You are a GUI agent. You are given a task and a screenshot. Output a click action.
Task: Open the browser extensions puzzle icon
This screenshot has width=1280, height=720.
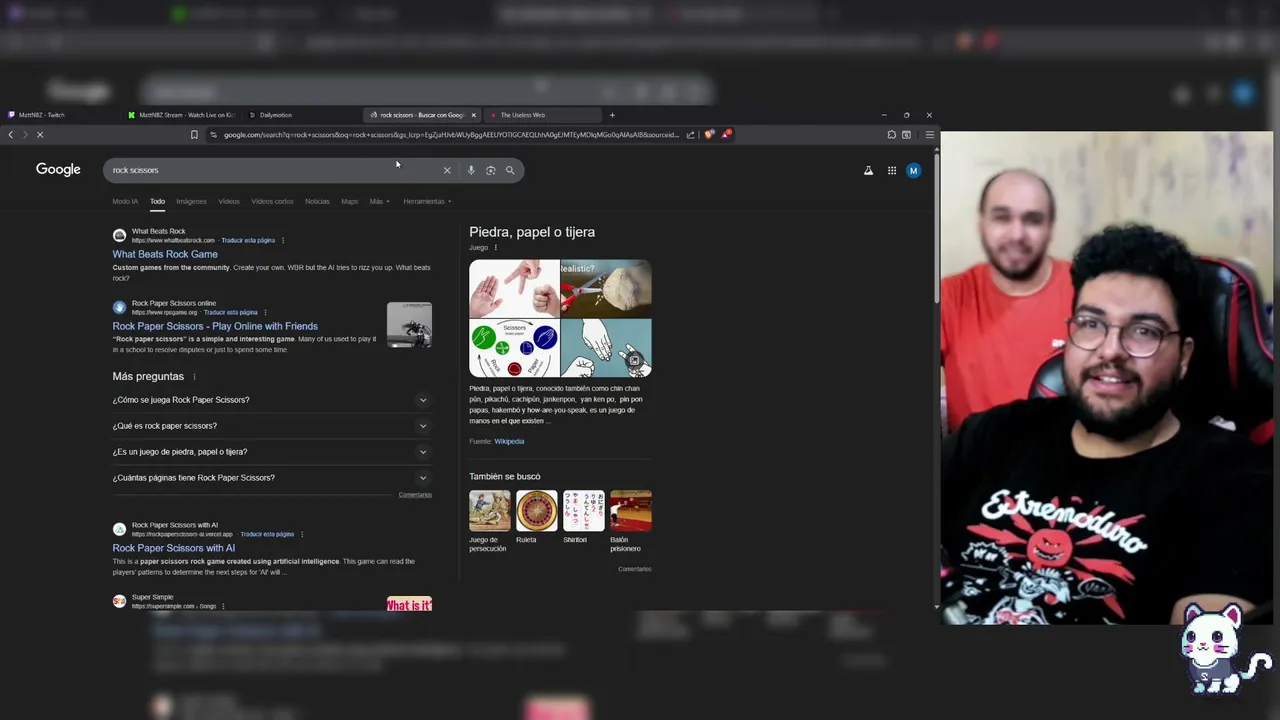(891, 135)
